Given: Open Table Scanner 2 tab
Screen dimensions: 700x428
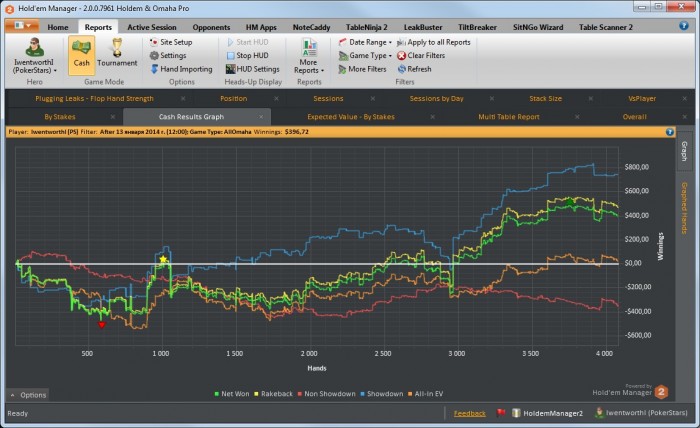Looking at the screenshot, I should coord(606,27).
